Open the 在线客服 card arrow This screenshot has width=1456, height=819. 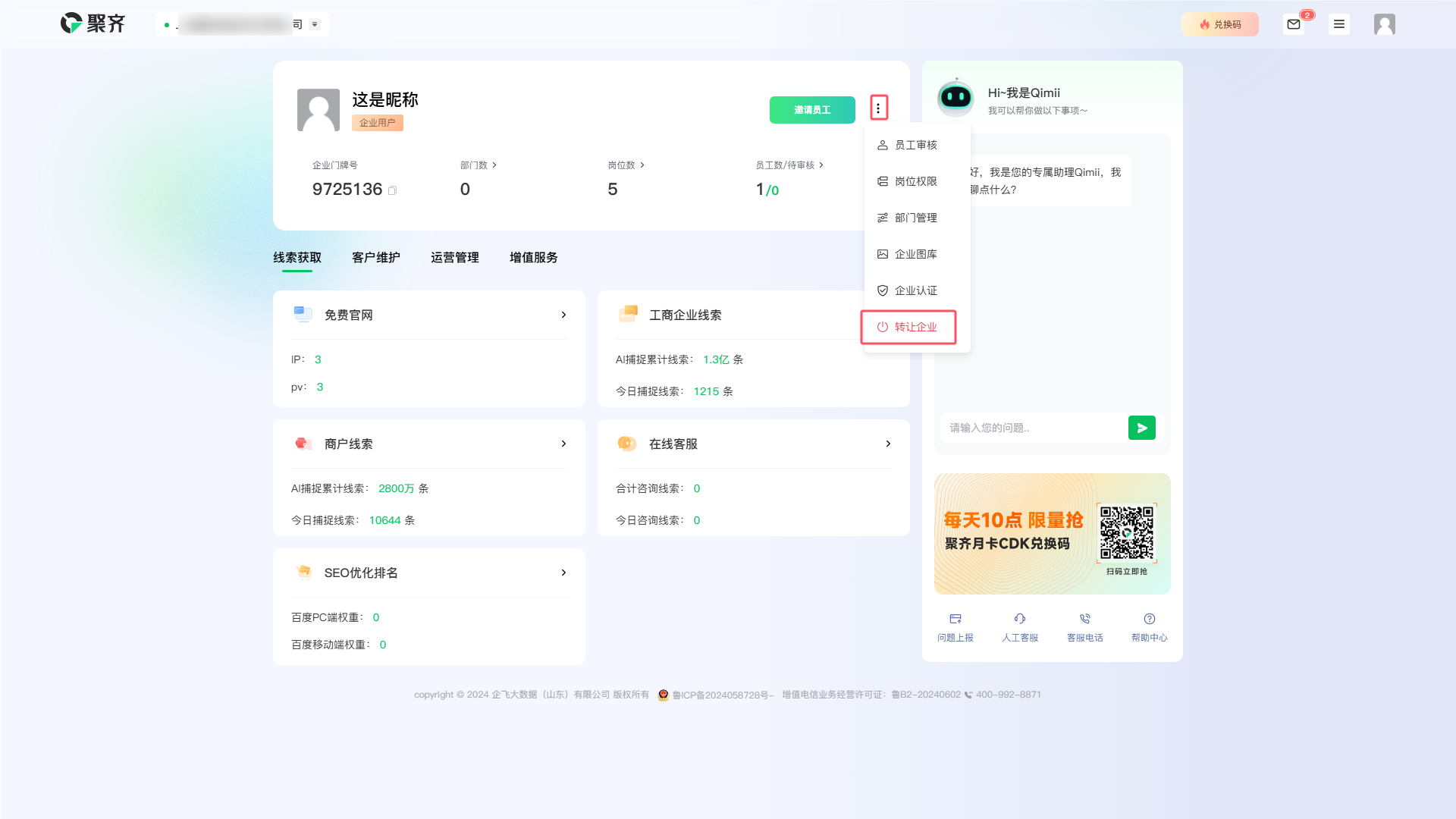888,444
